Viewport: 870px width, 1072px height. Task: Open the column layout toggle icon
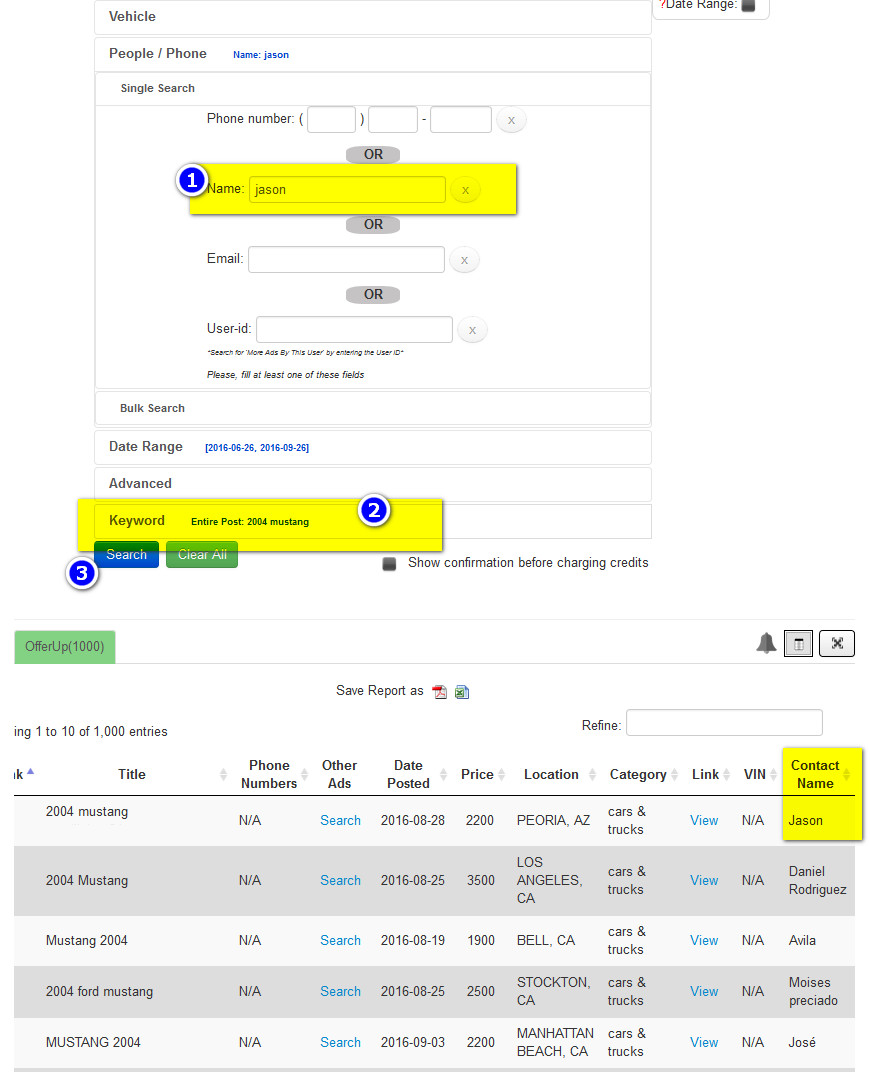(798, 643)
